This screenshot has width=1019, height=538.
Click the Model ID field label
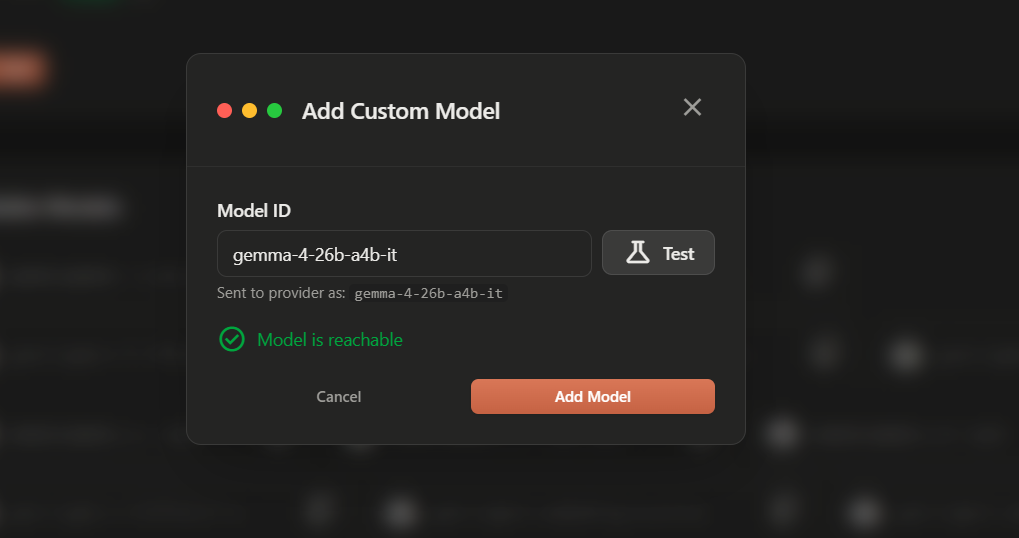[254, 211]
